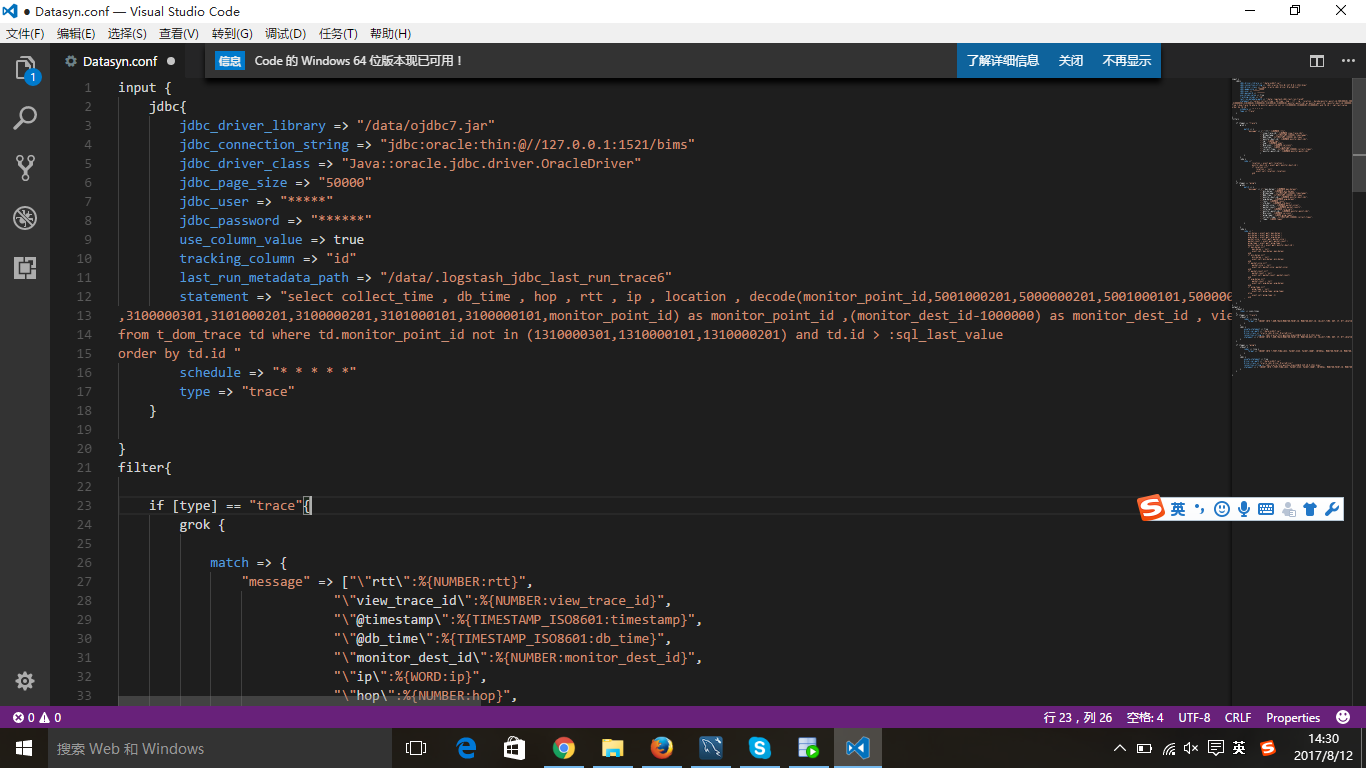Image resolution: width=1366 pixels, height=768 pixels.
Task: Change language mode via Properties selector
Action: [x=1293, y=717]
